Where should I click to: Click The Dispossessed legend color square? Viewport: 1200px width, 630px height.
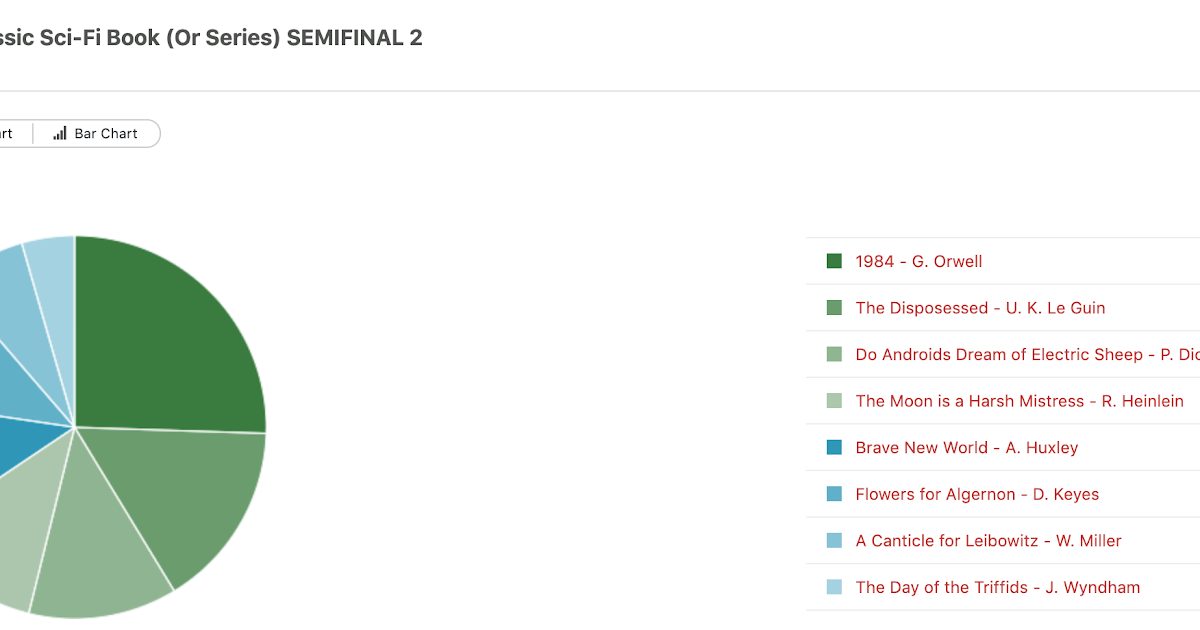(x=834, y=308)
